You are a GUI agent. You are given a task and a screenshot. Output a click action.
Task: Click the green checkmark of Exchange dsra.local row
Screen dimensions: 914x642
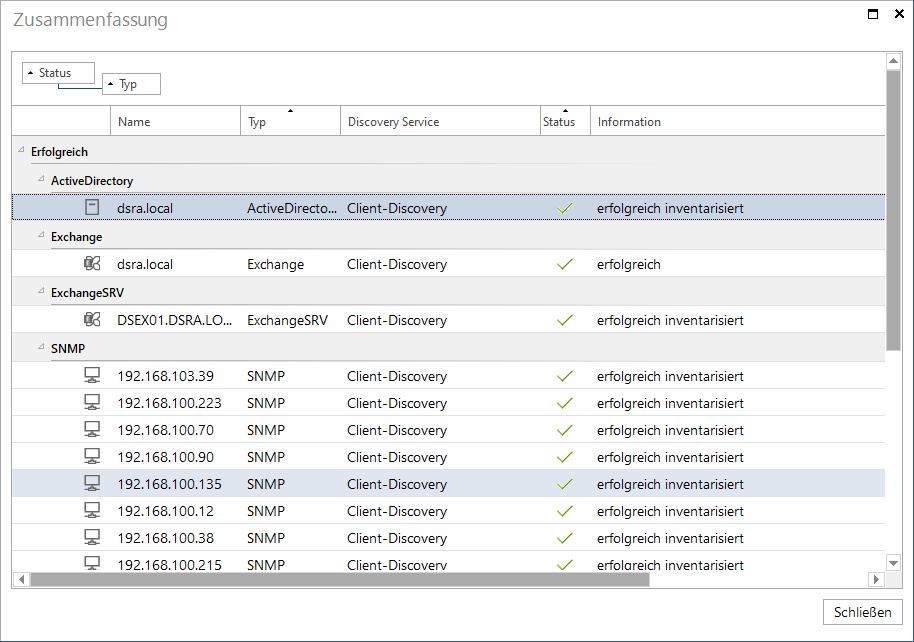click(564, 264)
